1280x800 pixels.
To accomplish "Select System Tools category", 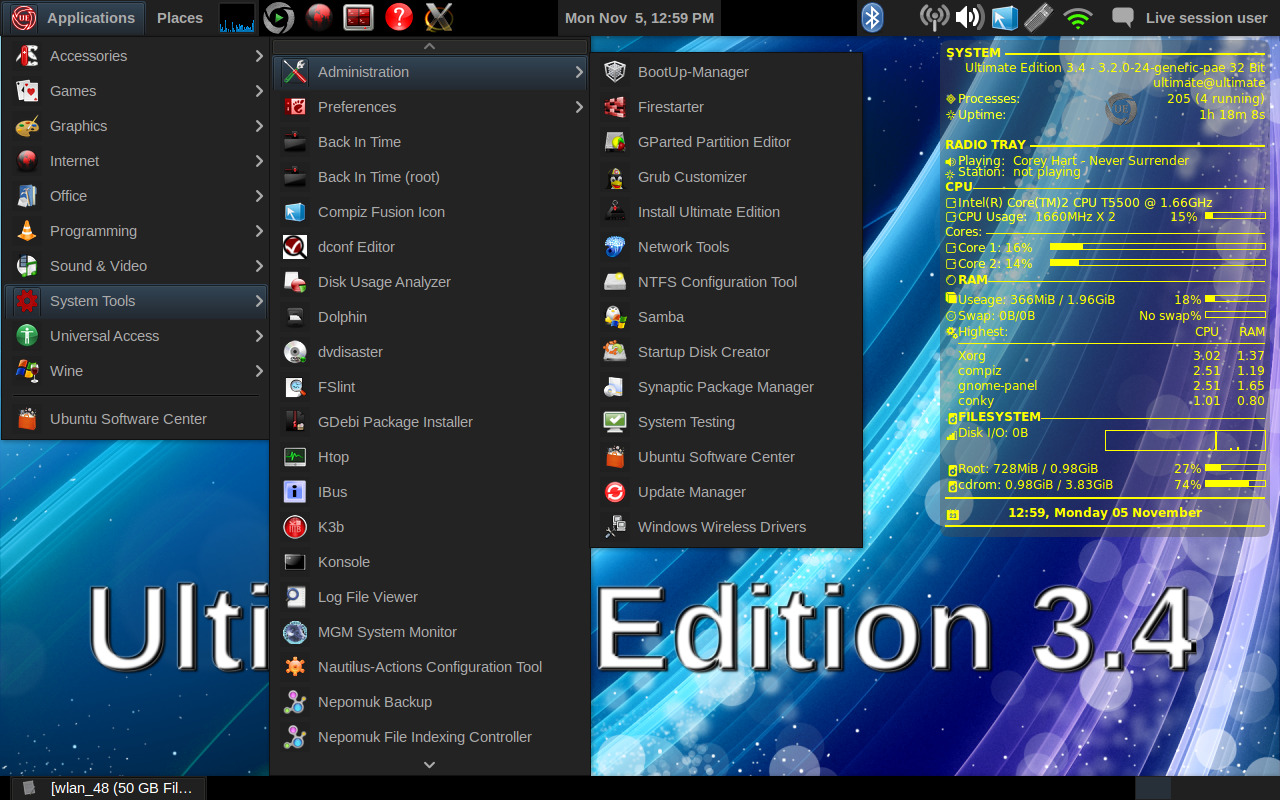I will pyautogui.click(x=136, y=301).
